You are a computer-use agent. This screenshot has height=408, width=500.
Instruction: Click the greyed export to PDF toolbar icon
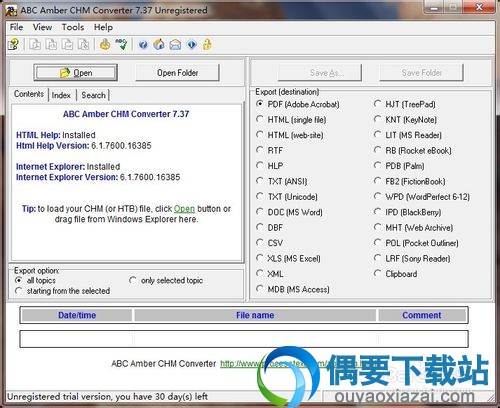click(x=35, y=44)
